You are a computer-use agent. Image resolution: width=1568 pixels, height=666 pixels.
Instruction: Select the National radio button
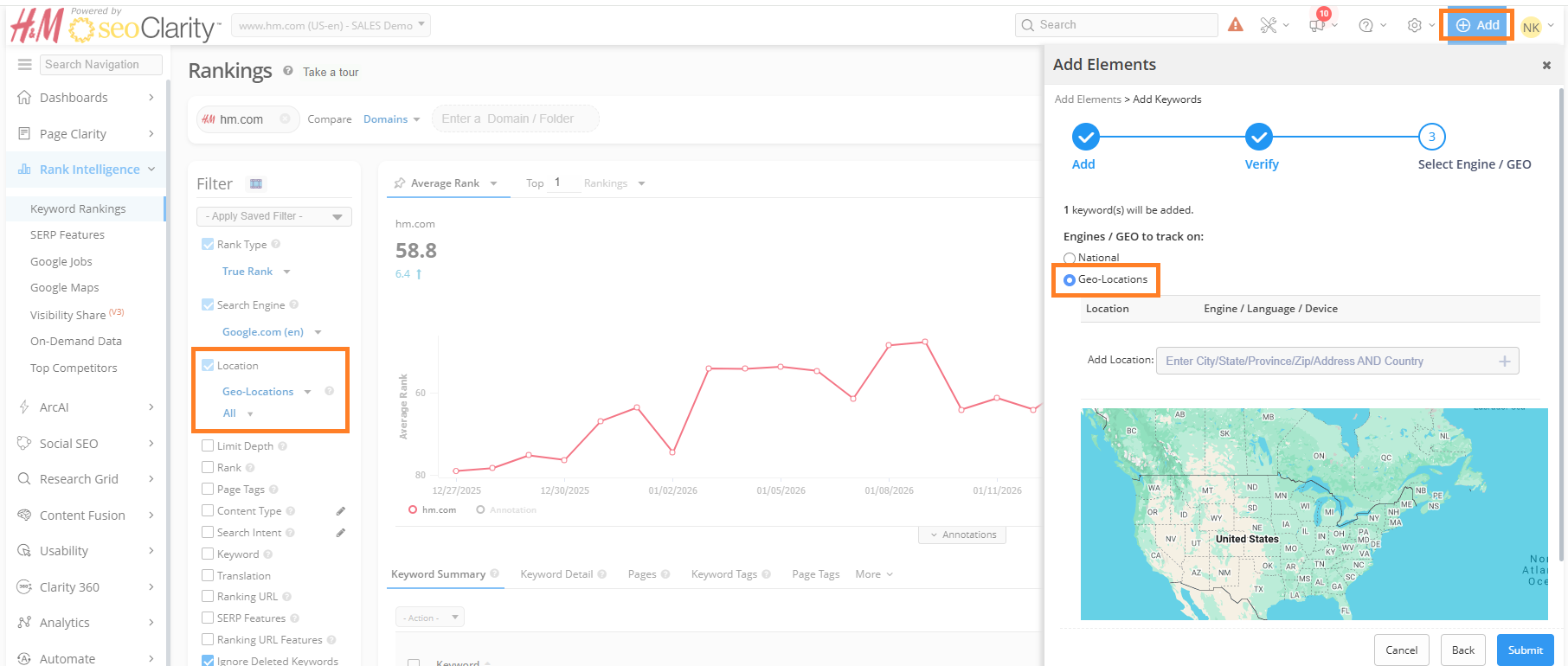[1070, 258]
